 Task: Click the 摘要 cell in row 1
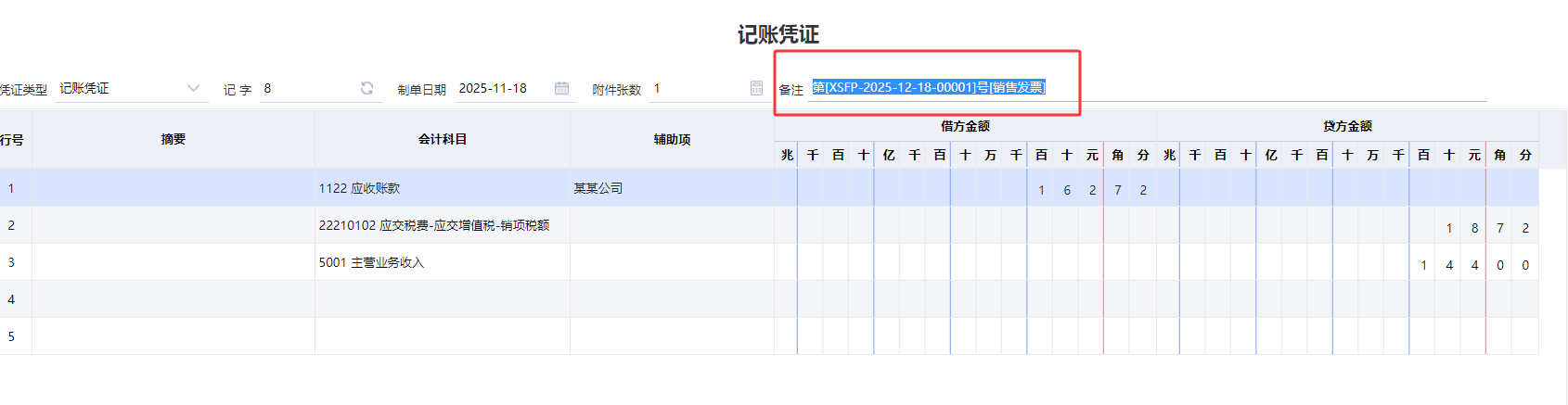[x=174, y=188]
